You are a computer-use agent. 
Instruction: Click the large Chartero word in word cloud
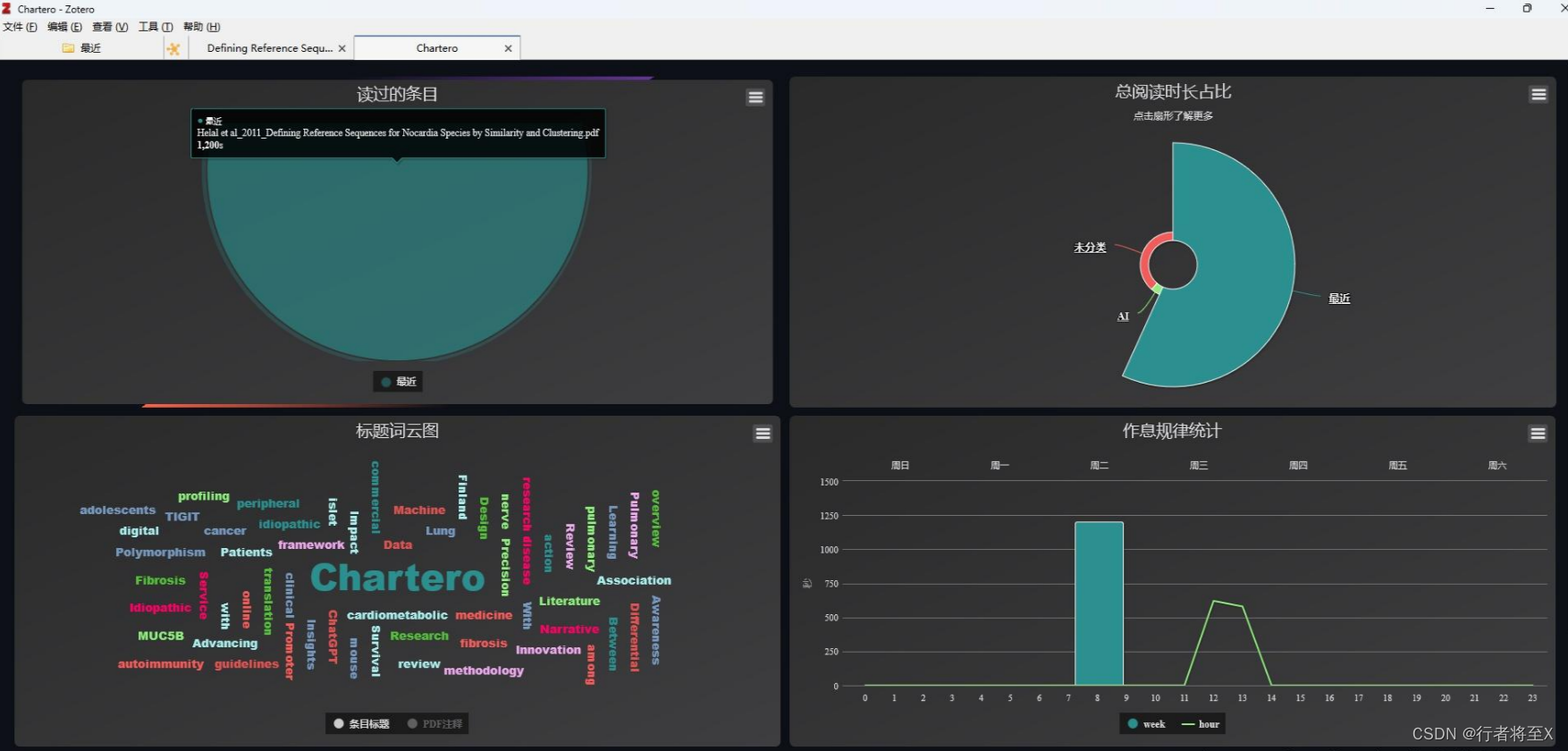[397, 578]
